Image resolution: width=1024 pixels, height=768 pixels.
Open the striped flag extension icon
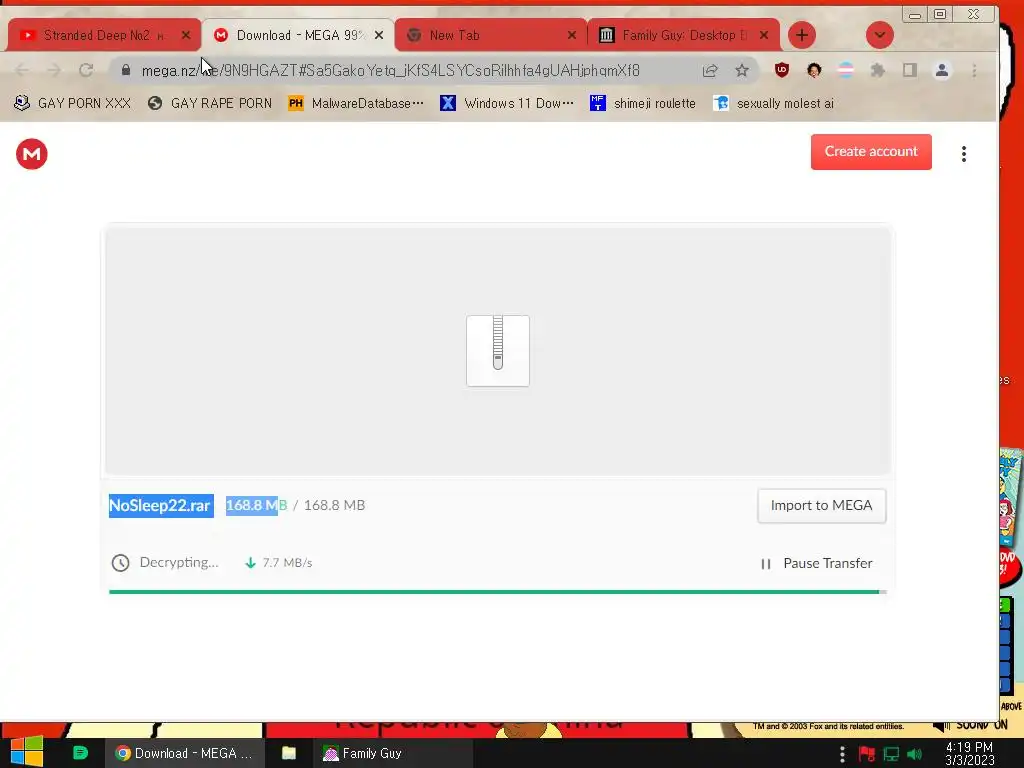[x=846, y=71]
